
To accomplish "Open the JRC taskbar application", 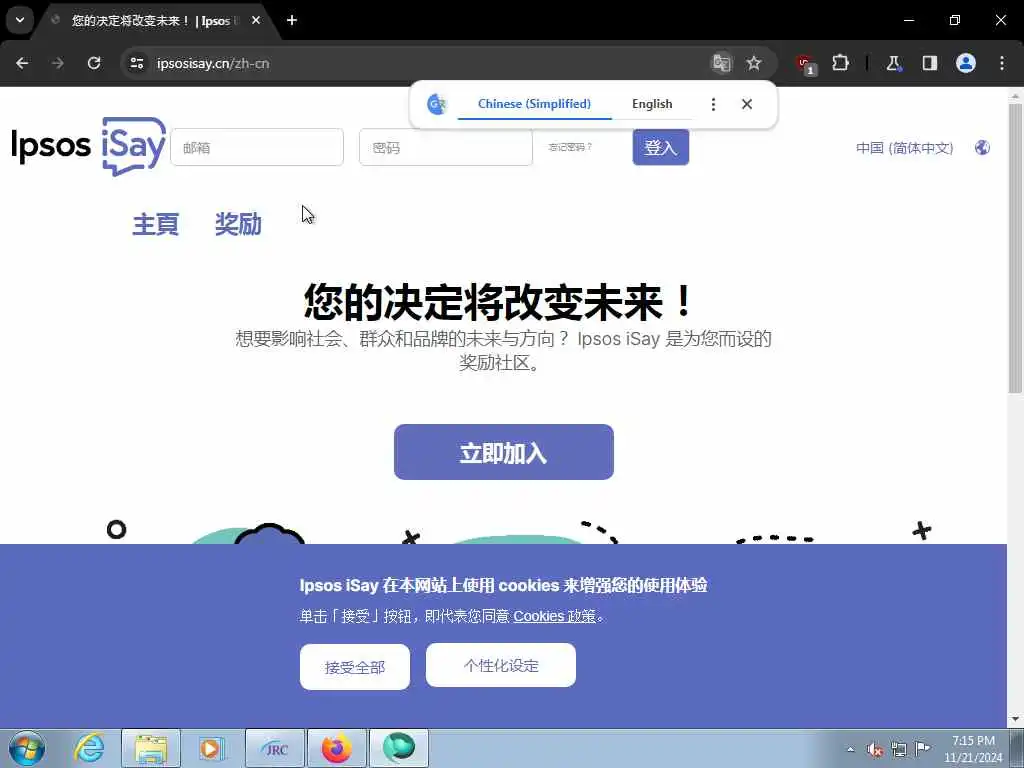I will [275, 748].
